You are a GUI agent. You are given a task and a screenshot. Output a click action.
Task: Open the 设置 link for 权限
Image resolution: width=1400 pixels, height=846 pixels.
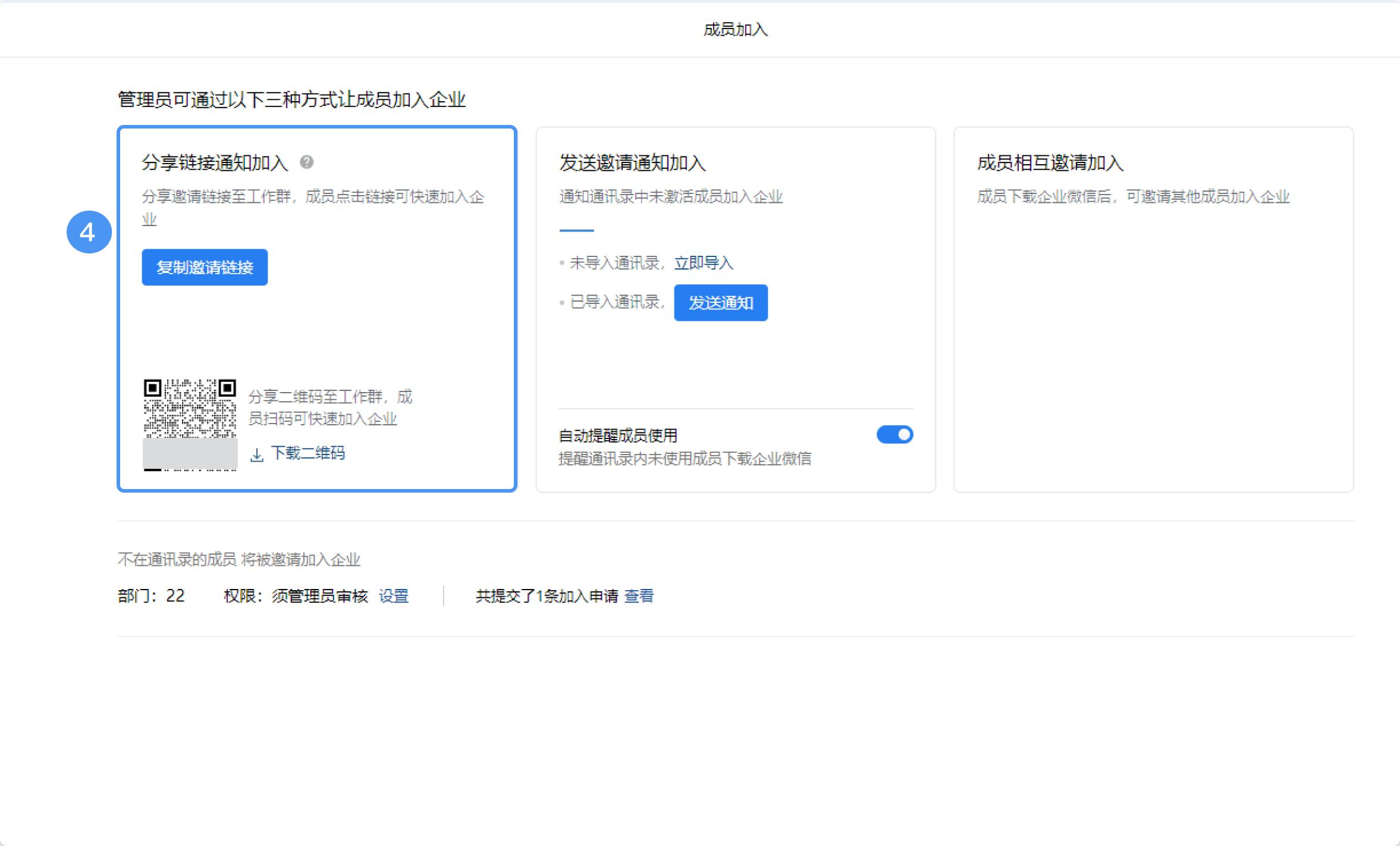(394, 596)
